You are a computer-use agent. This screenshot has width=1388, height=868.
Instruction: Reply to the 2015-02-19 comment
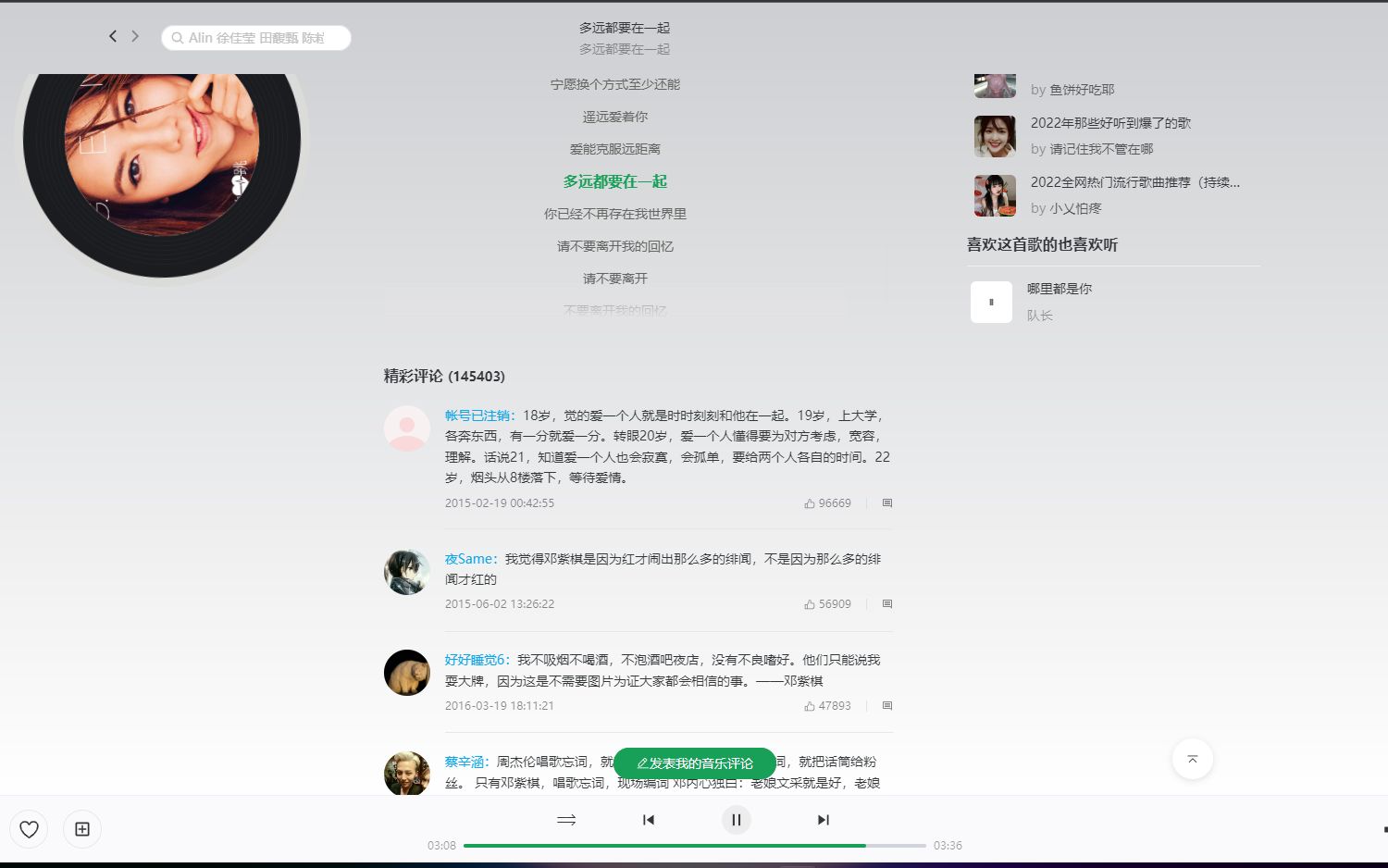coord(887,503)
